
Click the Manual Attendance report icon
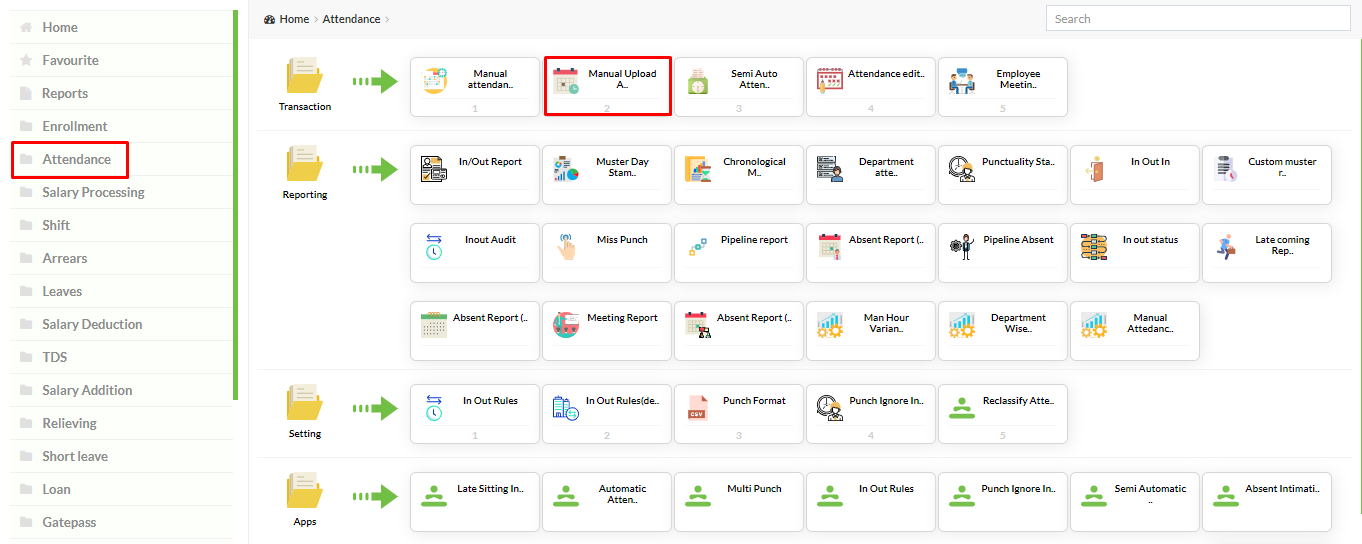tap(1094, 325)
